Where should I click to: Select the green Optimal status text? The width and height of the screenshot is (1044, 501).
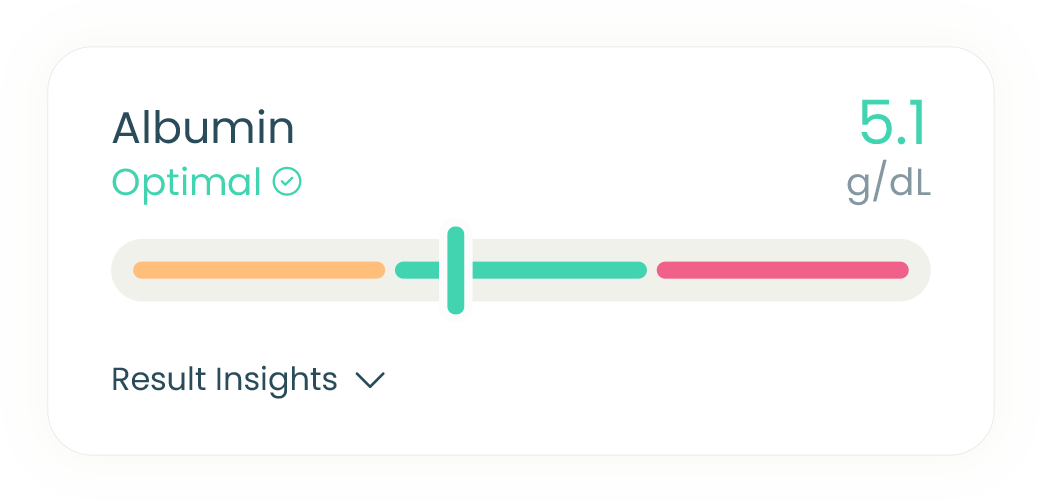[x=186, y=183]
